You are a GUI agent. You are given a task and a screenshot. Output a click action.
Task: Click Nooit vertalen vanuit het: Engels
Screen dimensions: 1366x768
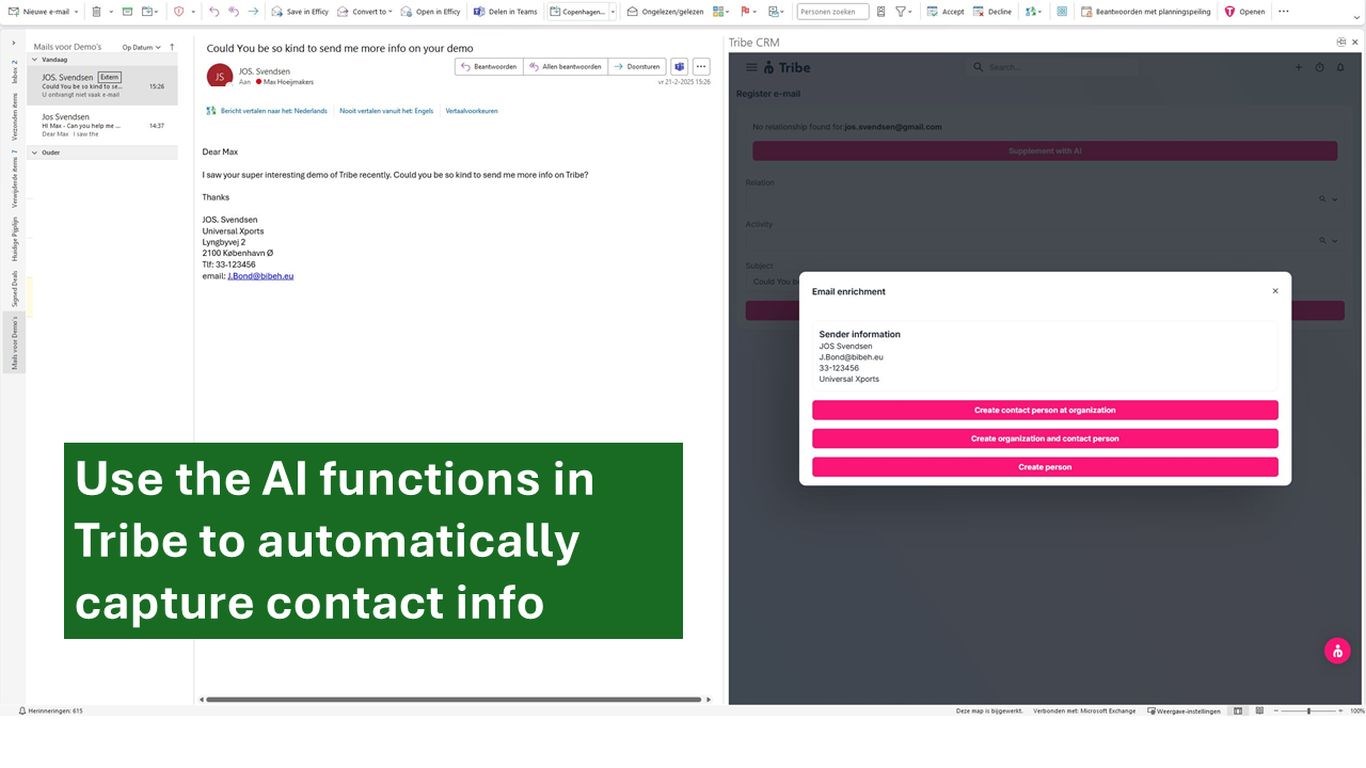[x=386, y=111]
